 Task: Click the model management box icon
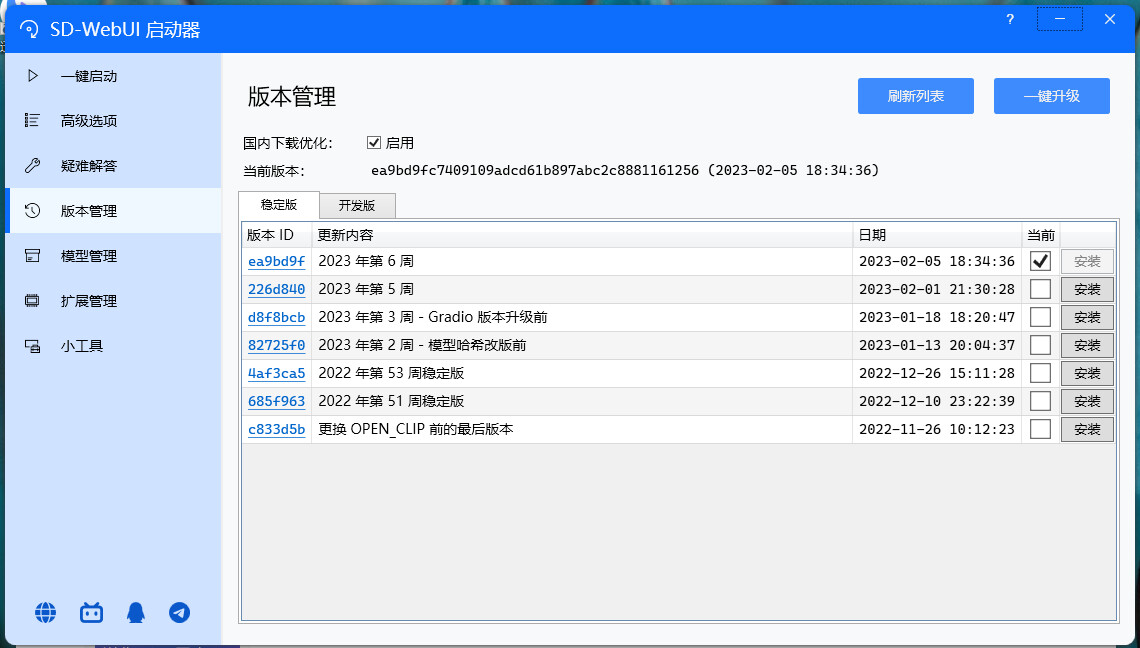[32, 256]
